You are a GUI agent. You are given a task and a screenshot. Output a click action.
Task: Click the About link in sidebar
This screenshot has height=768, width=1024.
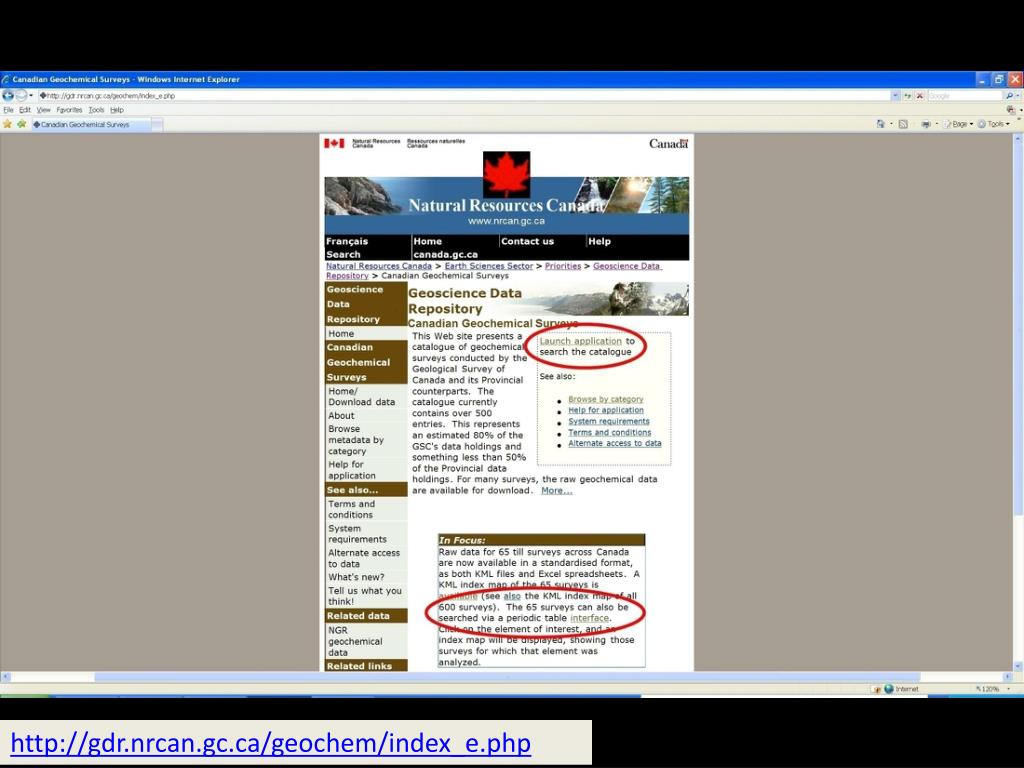pos(341,415)
